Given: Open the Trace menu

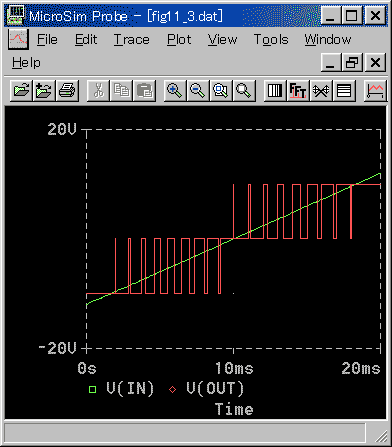Looking at the screenshot, I should (x=132, y=40).
